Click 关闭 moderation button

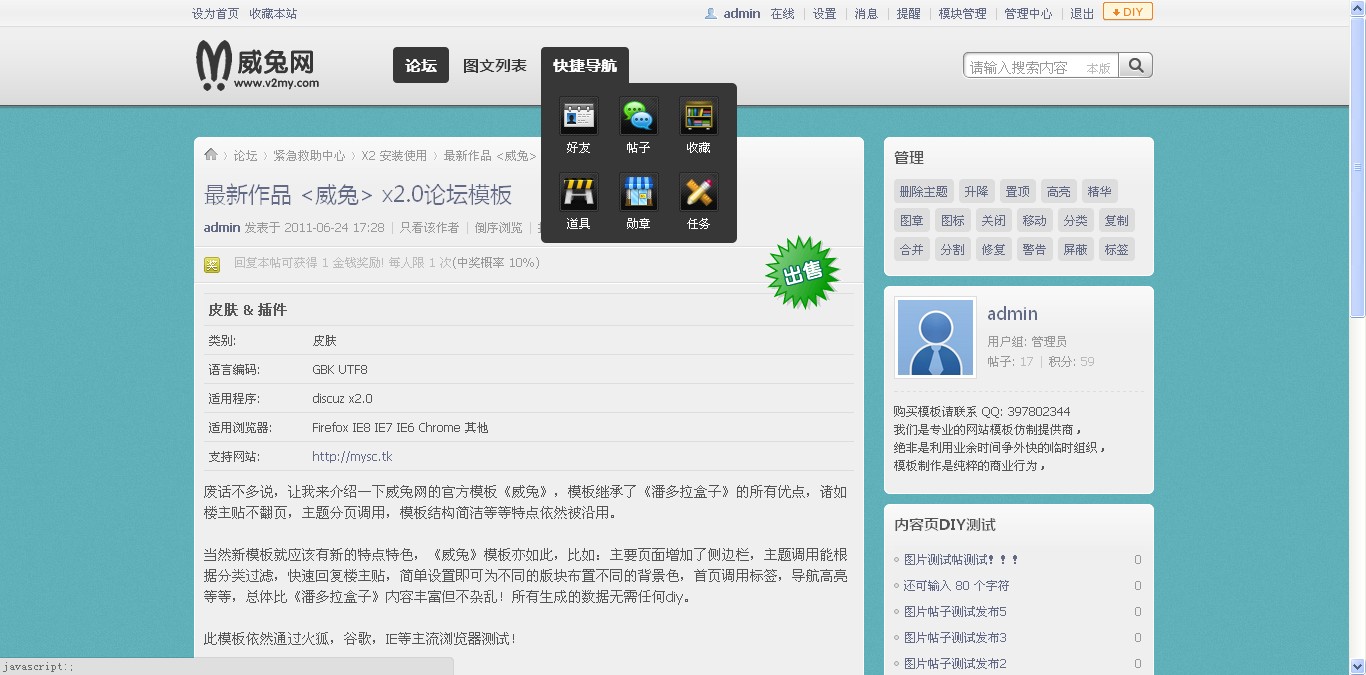[x=994, y=221]
